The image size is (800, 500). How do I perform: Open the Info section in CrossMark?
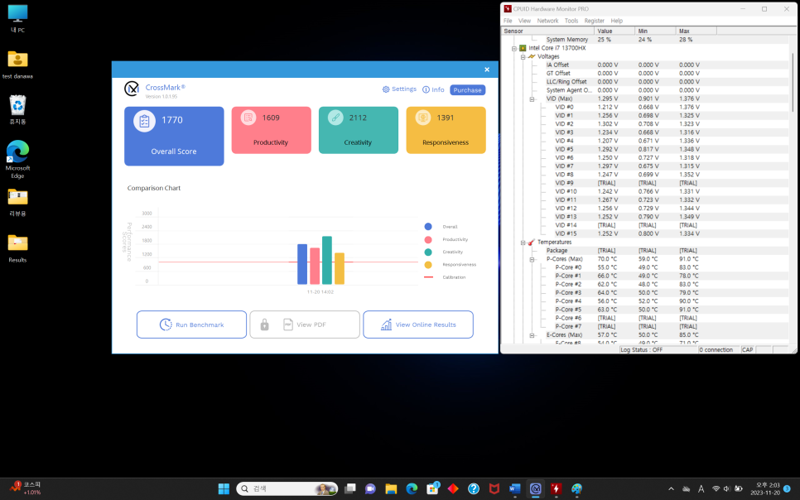[x=433, y=89]
